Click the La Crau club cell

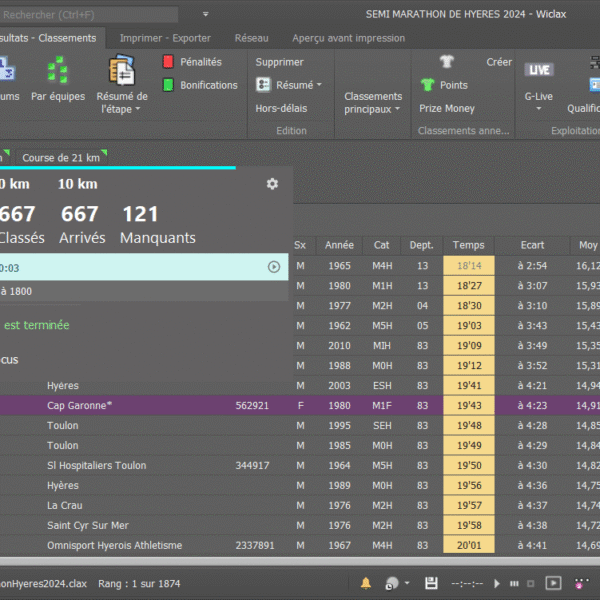tap(65, 505)
